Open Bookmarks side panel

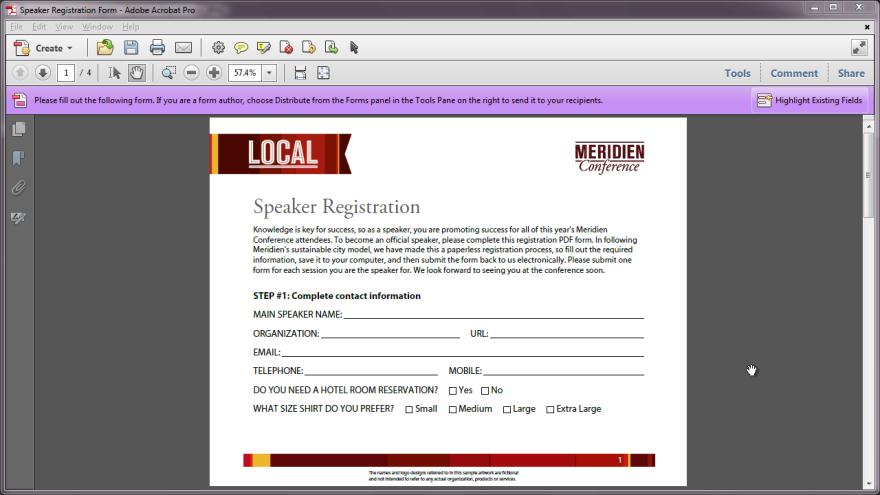(x=19, y=158)
